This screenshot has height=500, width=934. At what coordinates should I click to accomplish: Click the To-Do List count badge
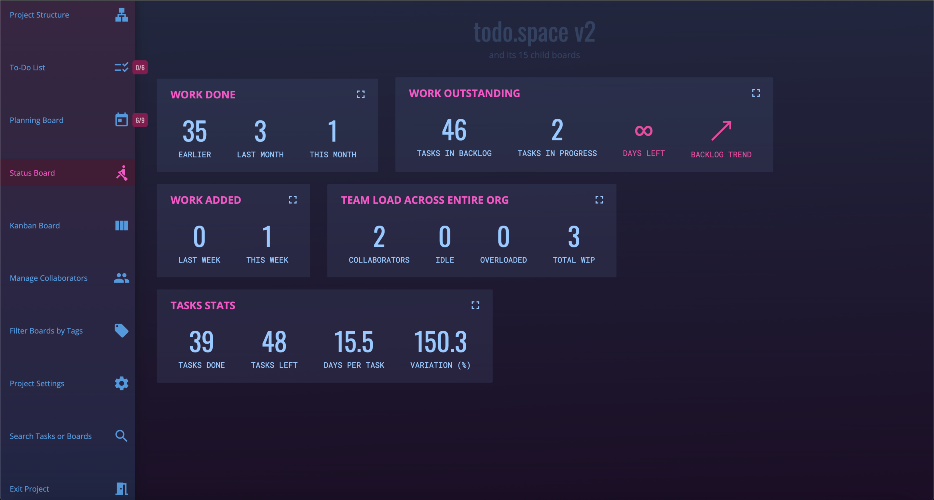(140, 67)
